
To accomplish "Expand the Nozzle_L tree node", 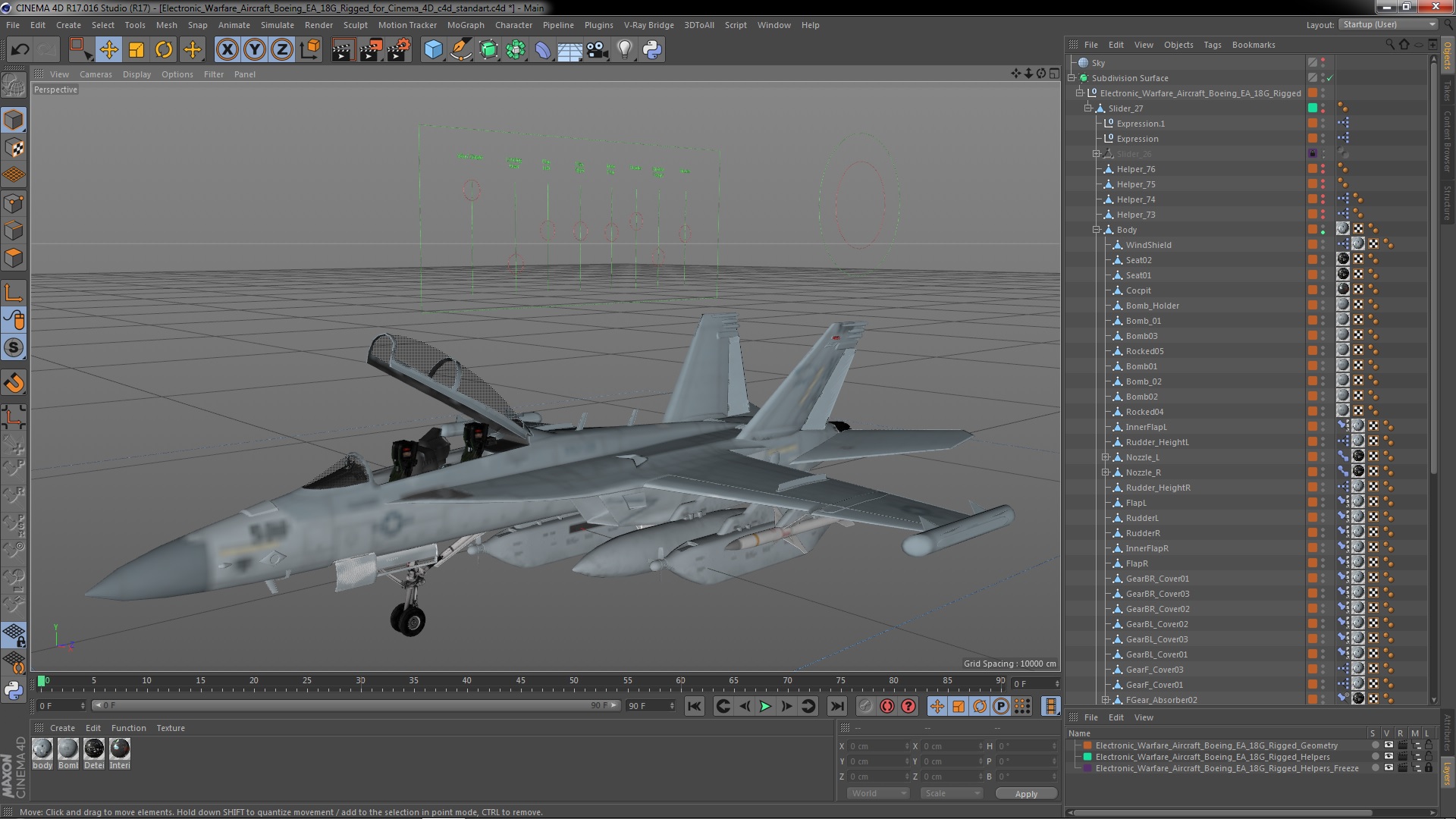I will (1106, 457).
